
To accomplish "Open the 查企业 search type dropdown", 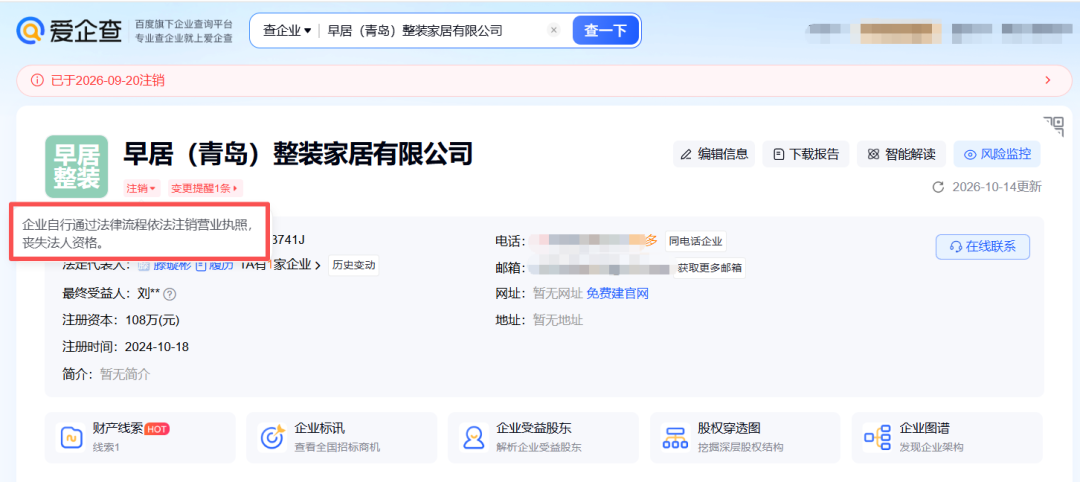I will 287,30.
